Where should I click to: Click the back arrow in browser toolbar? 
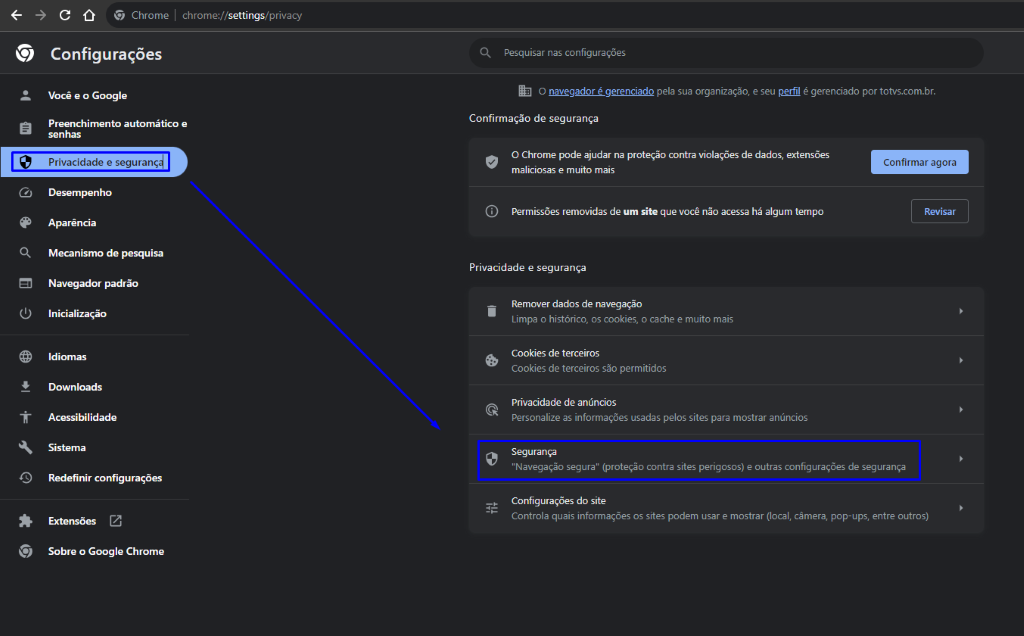[x=15, y=16]
